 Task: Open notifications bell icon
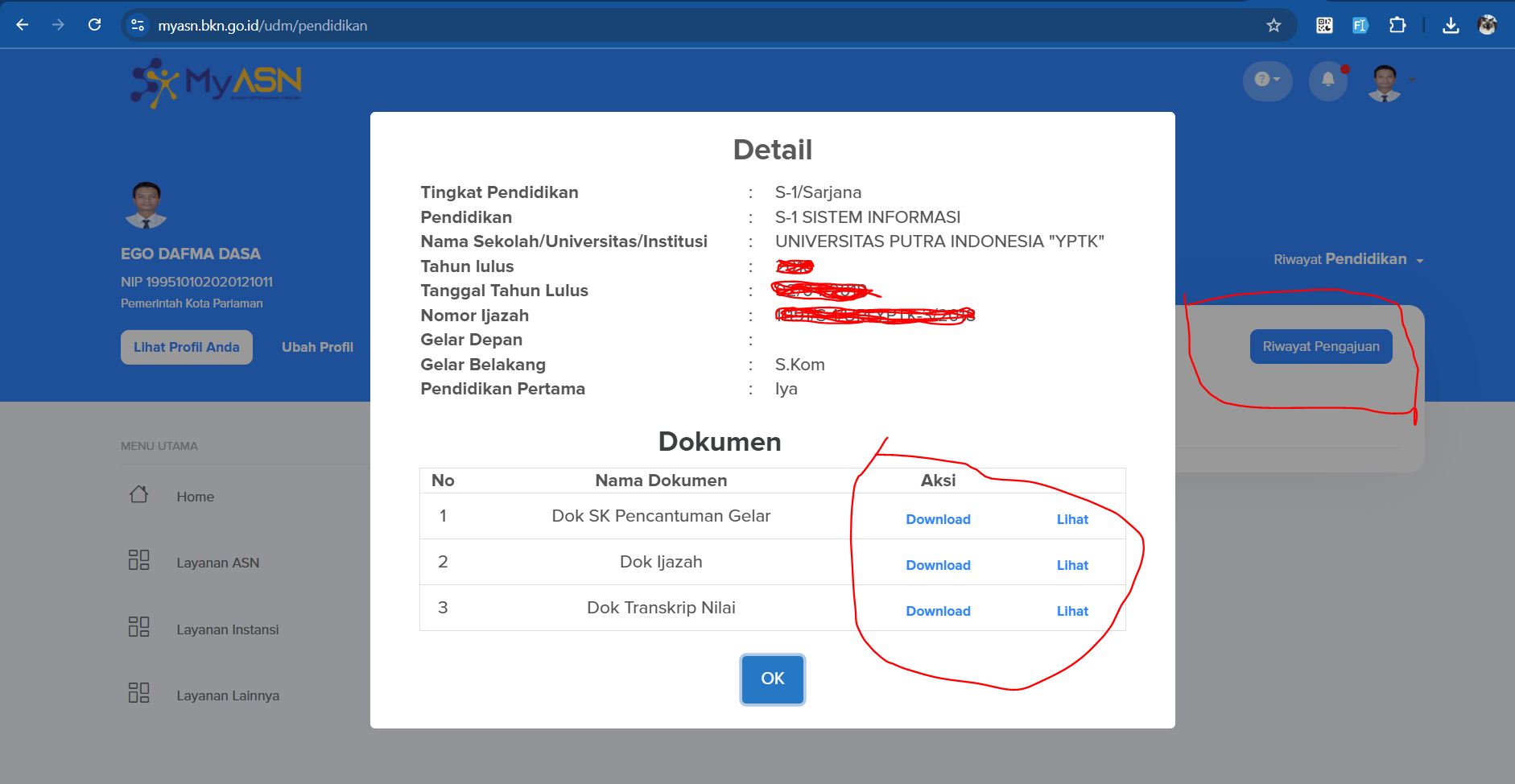coord(1328,80)
